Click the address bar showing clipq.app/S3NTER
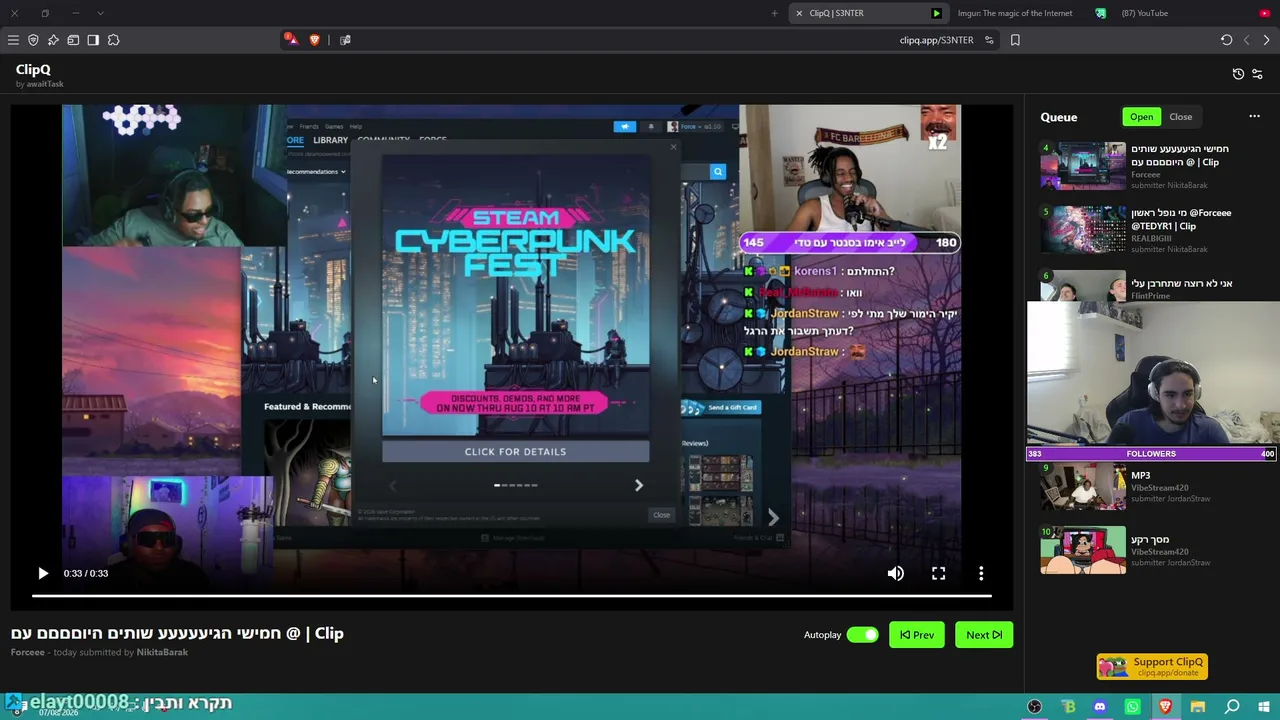 (936, 40)
